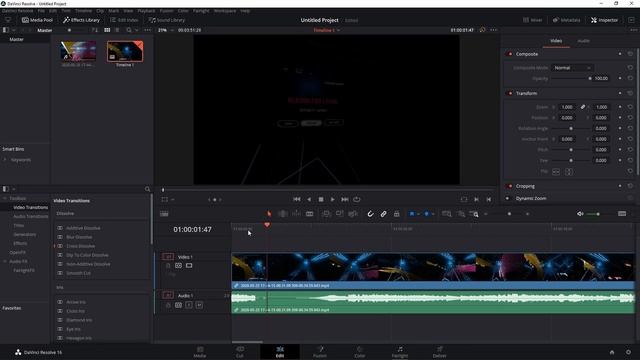The width and height of the screenshot is (640, 360).
Task: Open the Cut page
Action: tap(240, 352)
